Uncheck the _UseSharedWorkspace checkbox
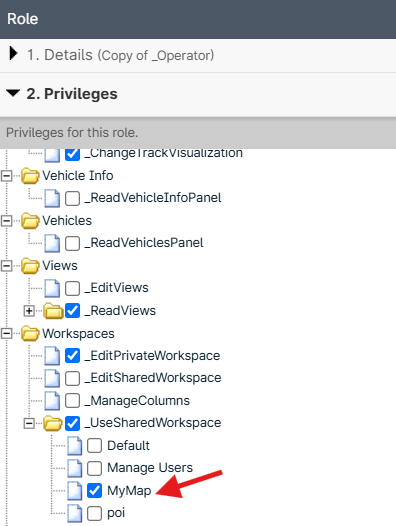 72,423
